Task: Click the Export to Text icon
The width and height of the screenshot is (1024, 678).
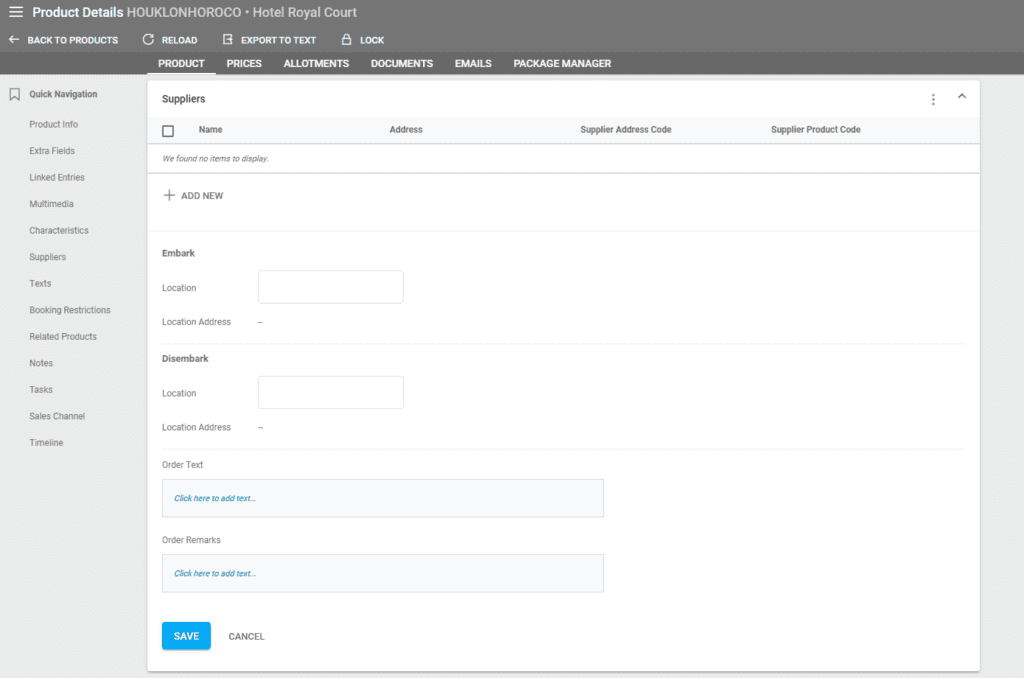Action: tap(228, 40)
